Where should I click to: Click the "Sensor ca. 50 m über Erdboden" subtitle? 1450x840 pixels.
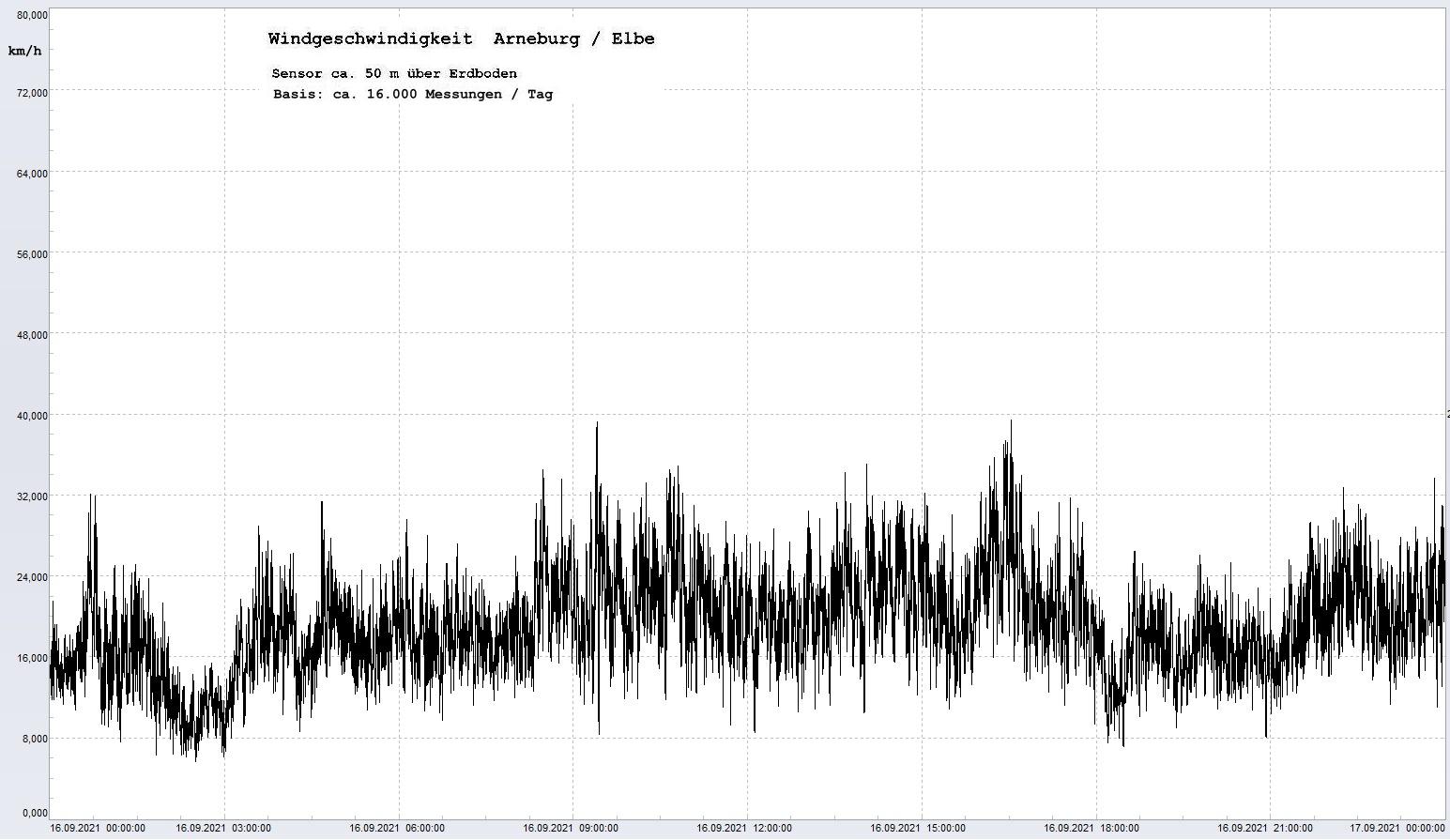tap(394, 73)
